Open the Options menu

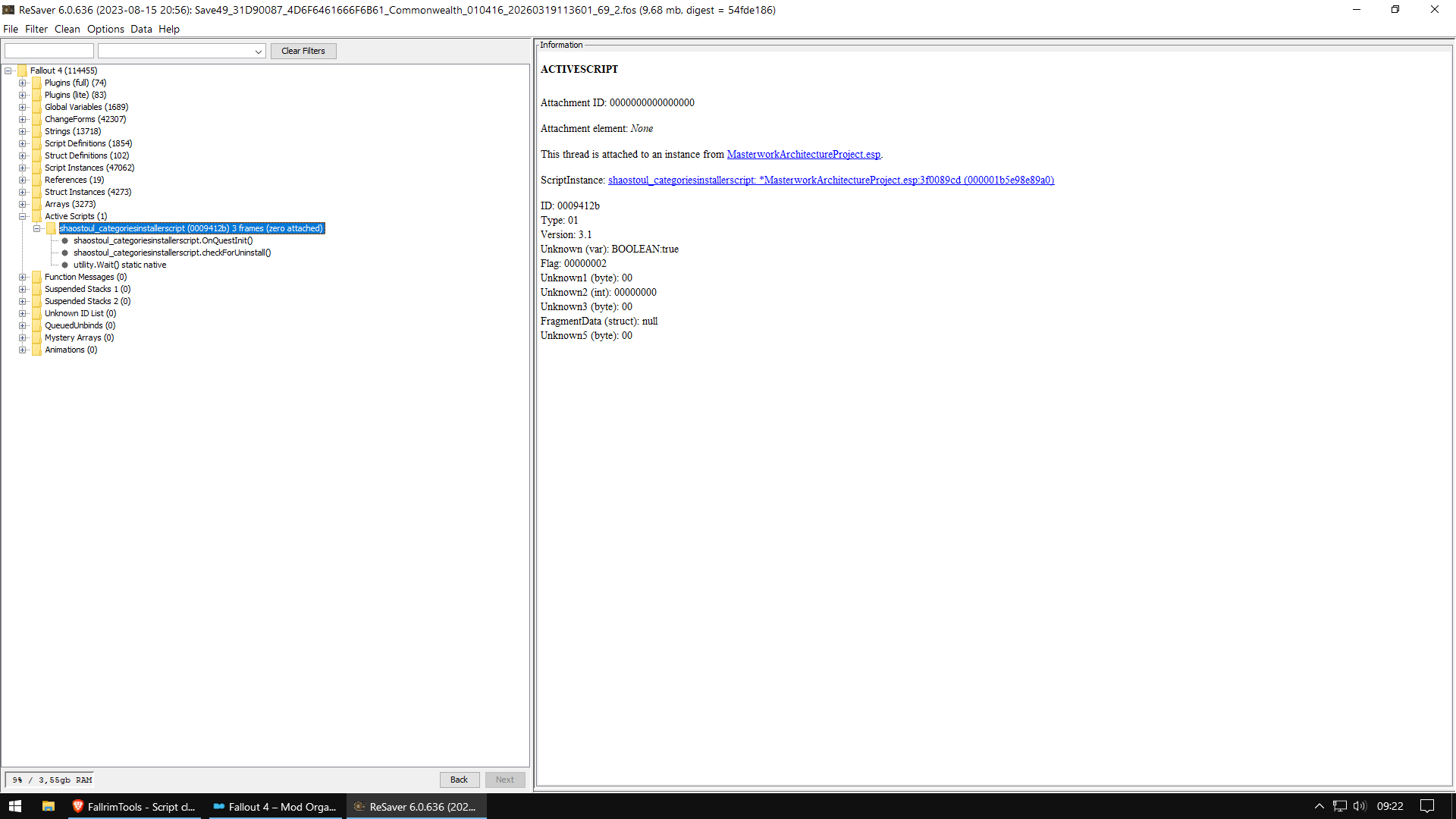tap(105, 29)
